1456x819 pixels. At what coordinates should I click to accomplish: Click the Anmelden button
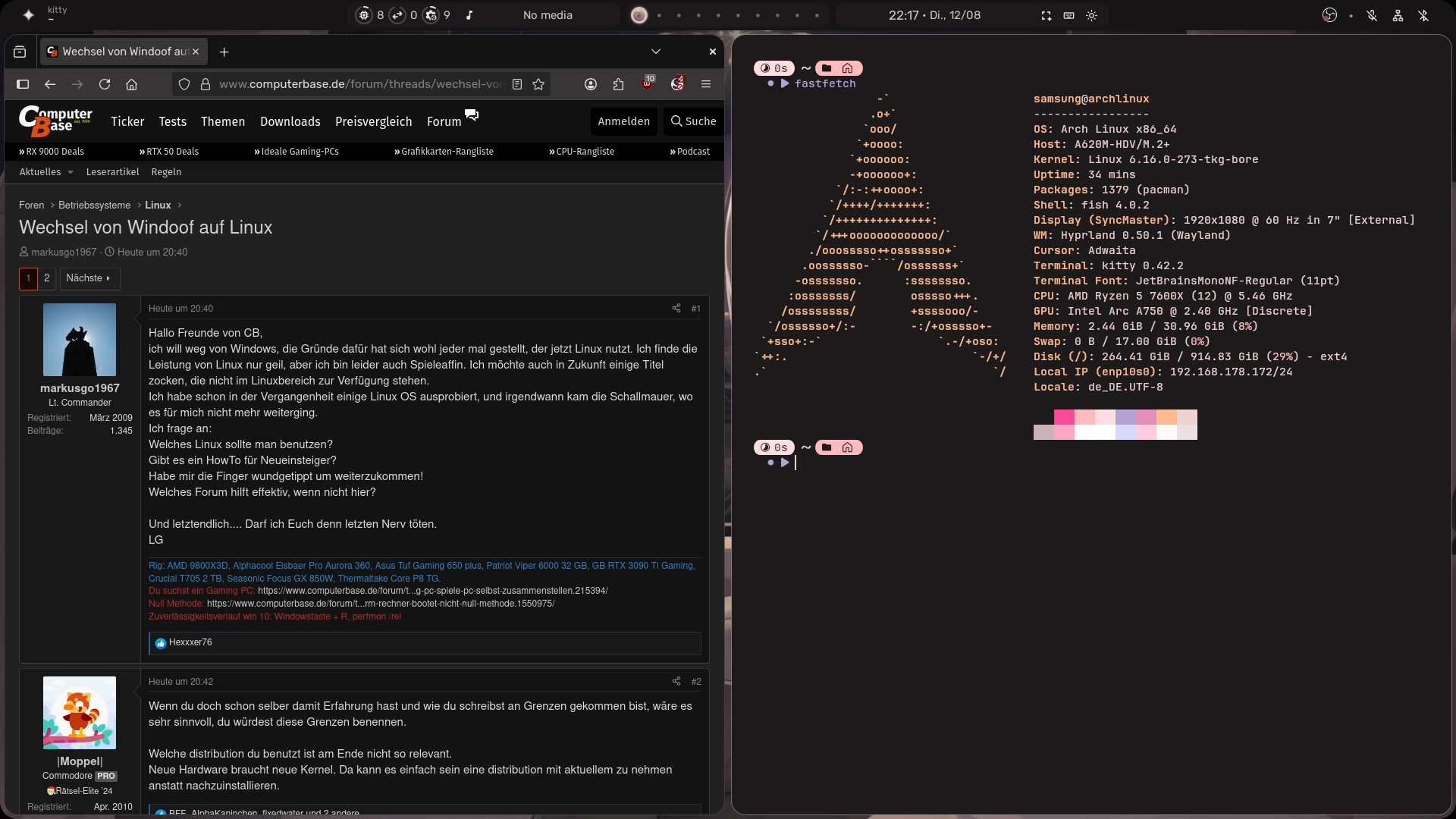click(624, 121)
